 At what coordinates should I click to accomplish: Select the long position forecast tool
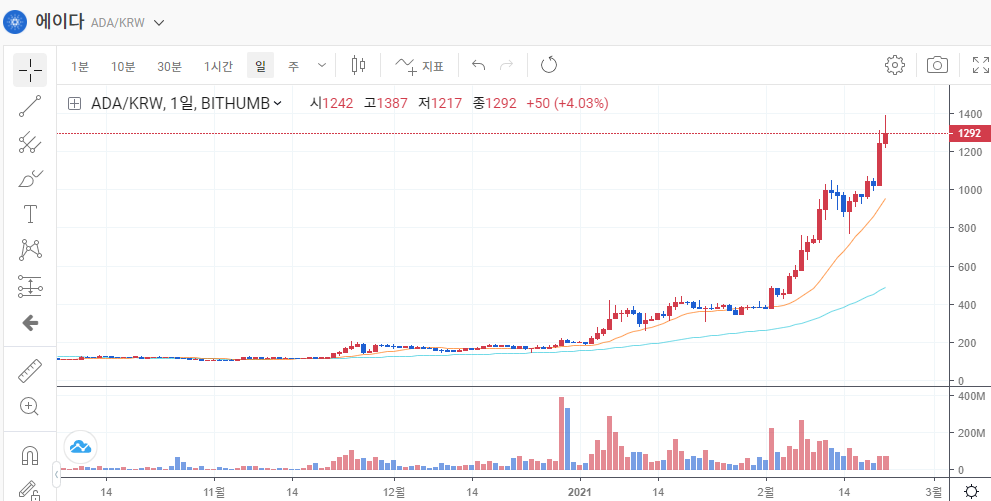pos(30,287)
